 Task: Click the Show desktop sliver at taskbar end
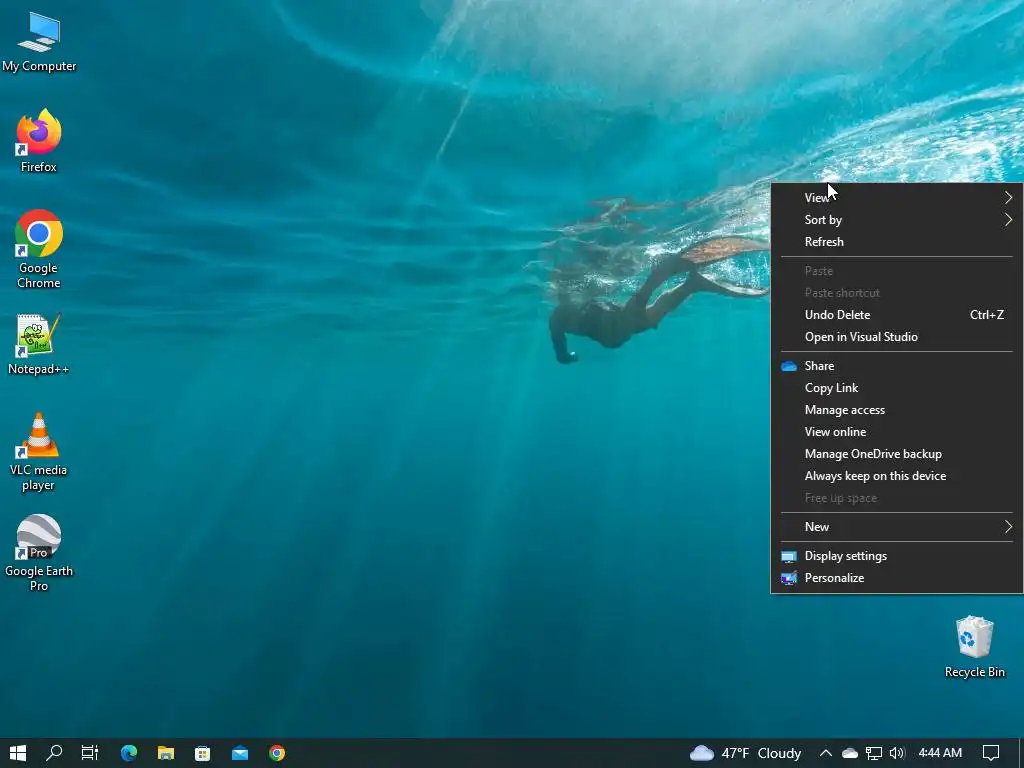pyautogui.click(x=1021, y=753)
